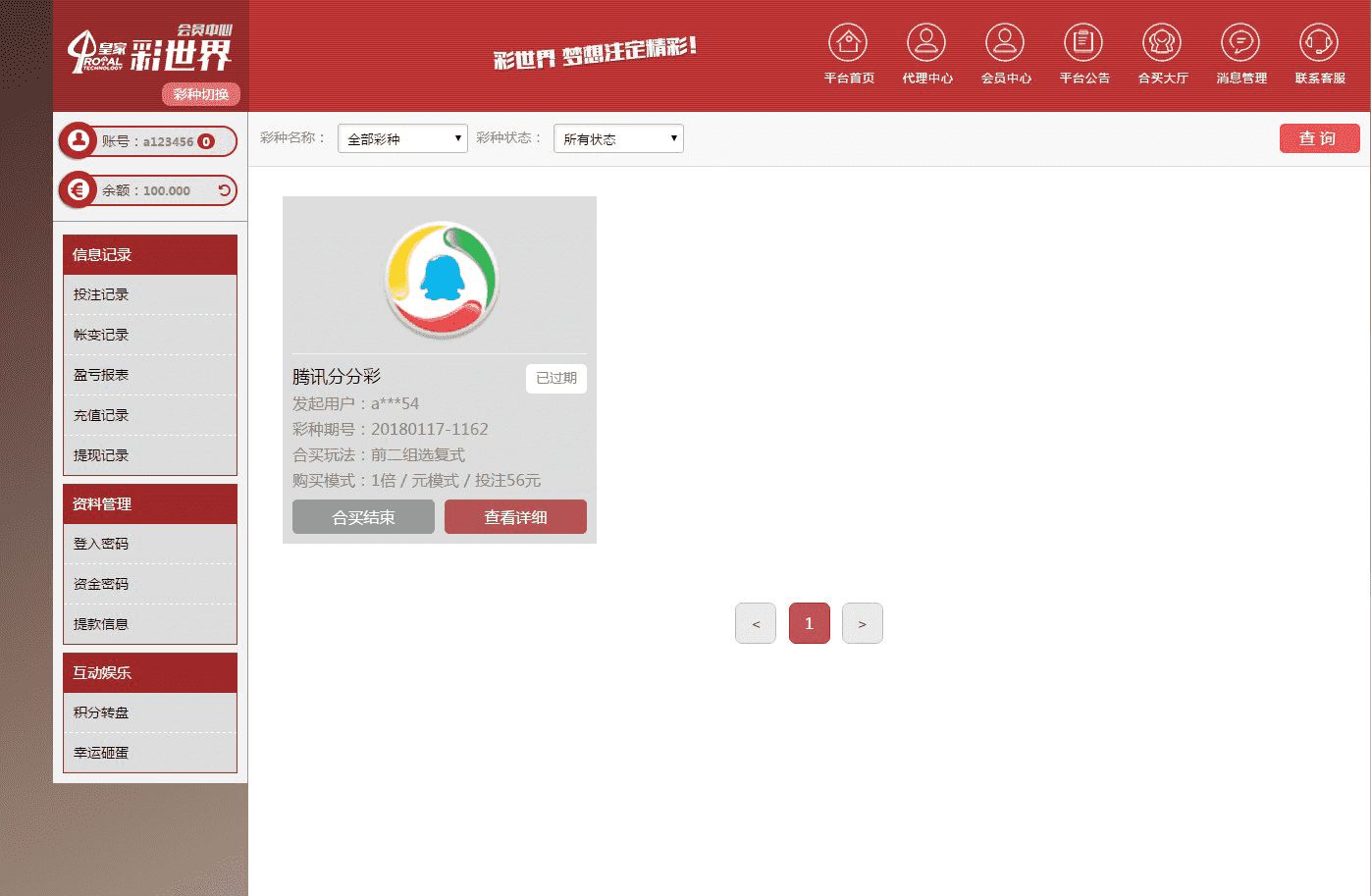Go to the next page arrow
This screenshot has height=896, width=1371.
(862, 623)
